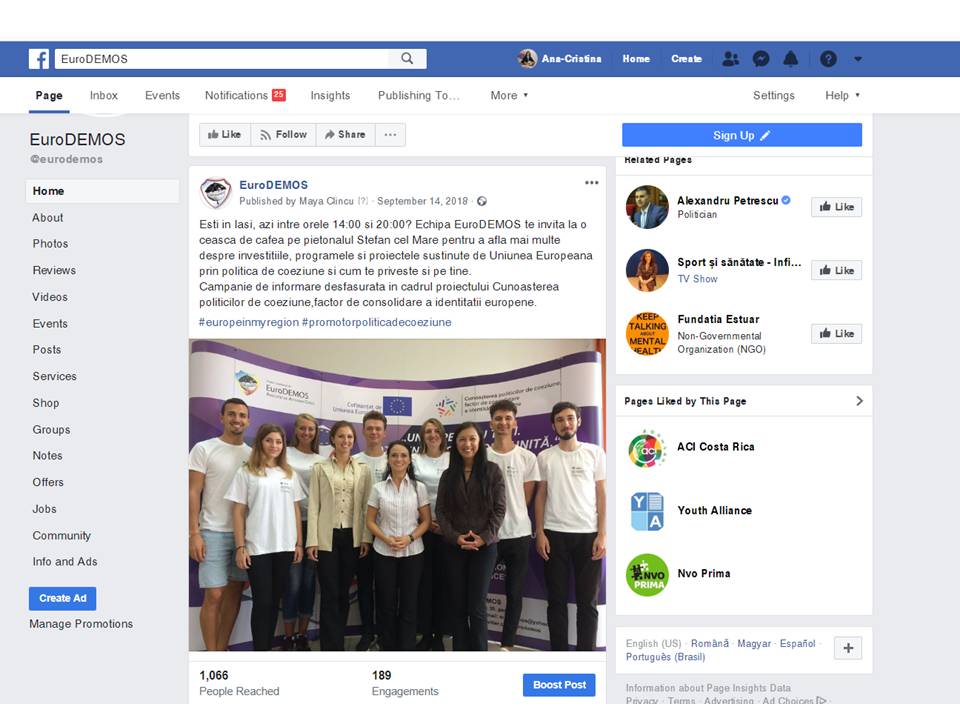Open the Messenger icon
The height and width of the screenshot is (720, 960).
(761, 59)
